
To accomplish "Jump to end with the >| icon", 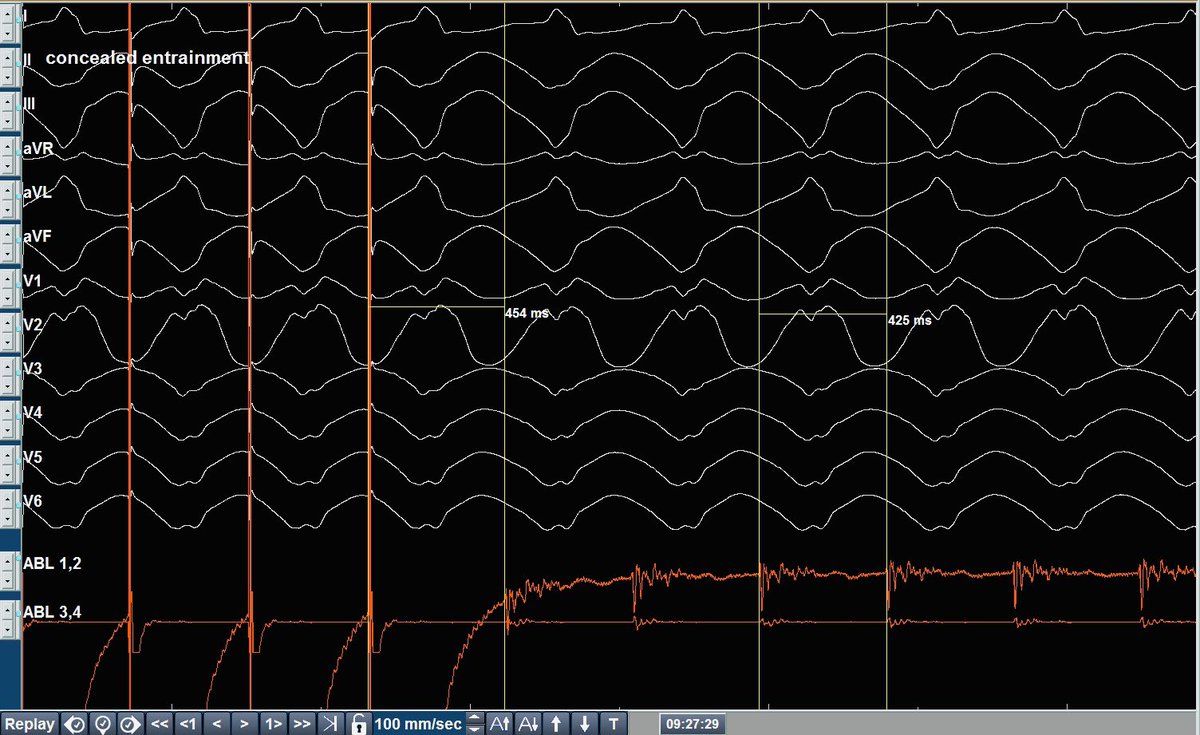I will pyautogui.click(x=330, y=724).
